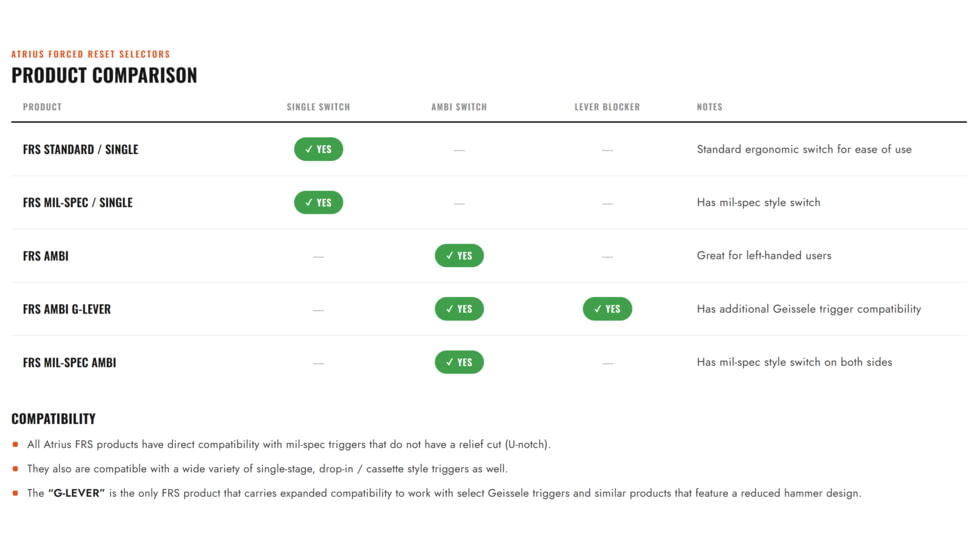Select the FRS MIL-SPEC / SINGLE product name
Image resolution: width=978 pixels, height=550 pixels.
[x=77, y=202]
